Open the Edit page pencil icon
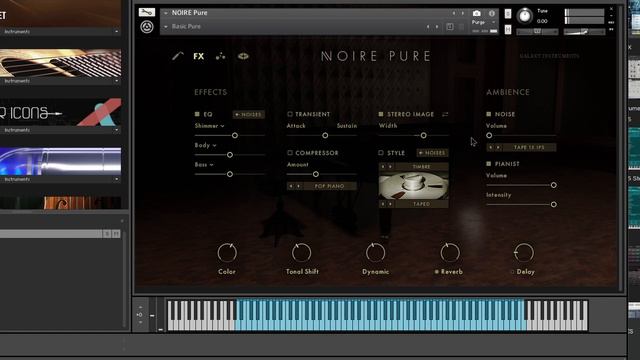640x360 pixels. pos(178,56)
